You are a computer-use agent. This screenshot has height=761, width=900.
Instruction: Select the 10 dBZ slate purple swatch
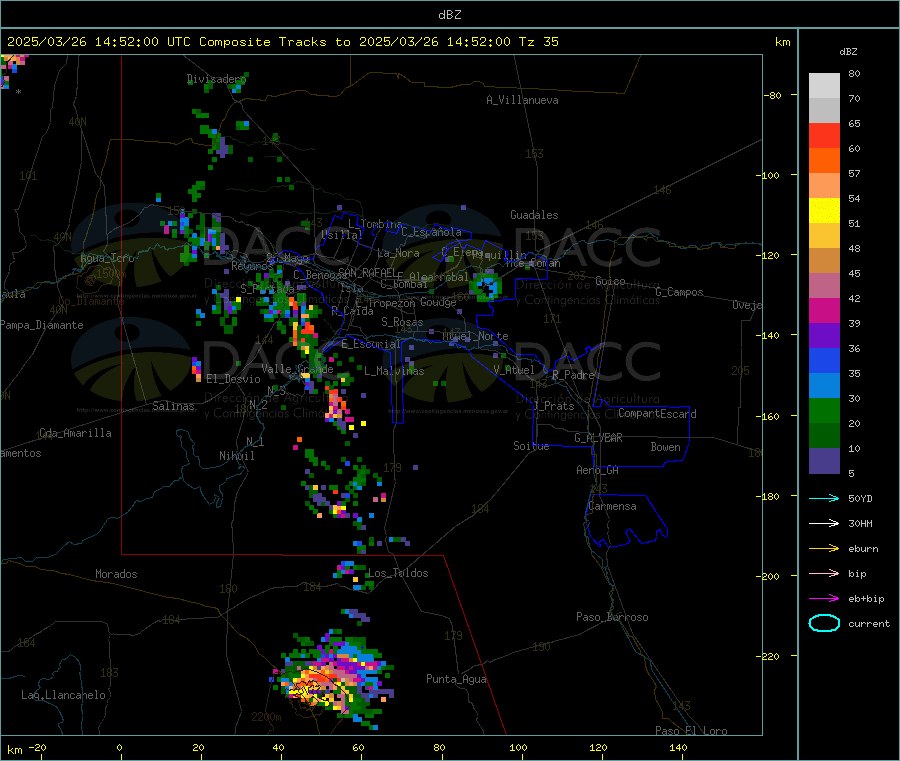(x=824, y=461)
